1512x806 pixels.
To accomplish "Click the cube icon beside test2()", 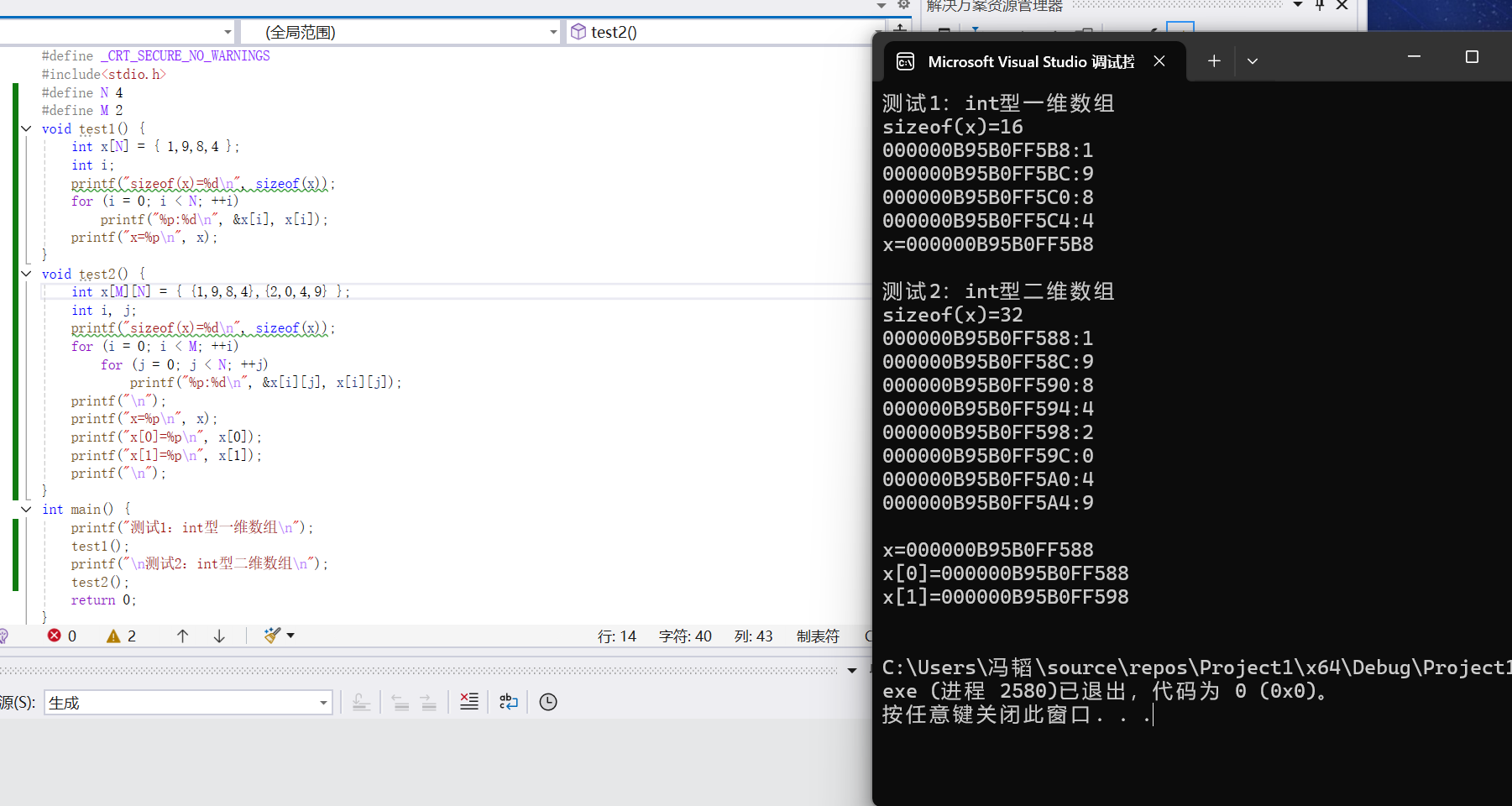I will pyautogui.click(x=578, y=32).
